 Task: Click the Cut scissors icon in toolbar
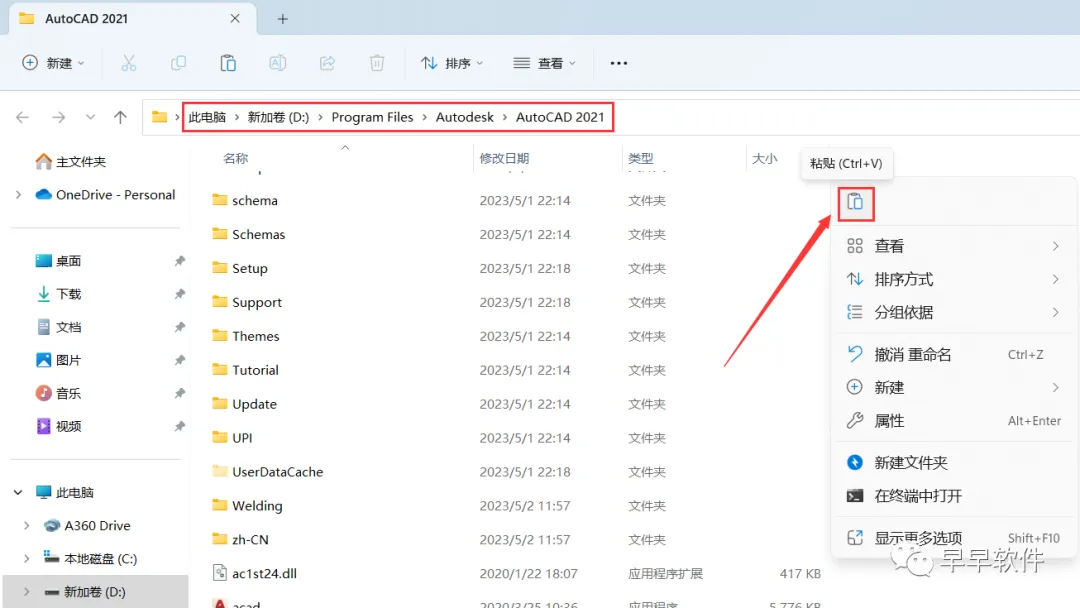129,63
